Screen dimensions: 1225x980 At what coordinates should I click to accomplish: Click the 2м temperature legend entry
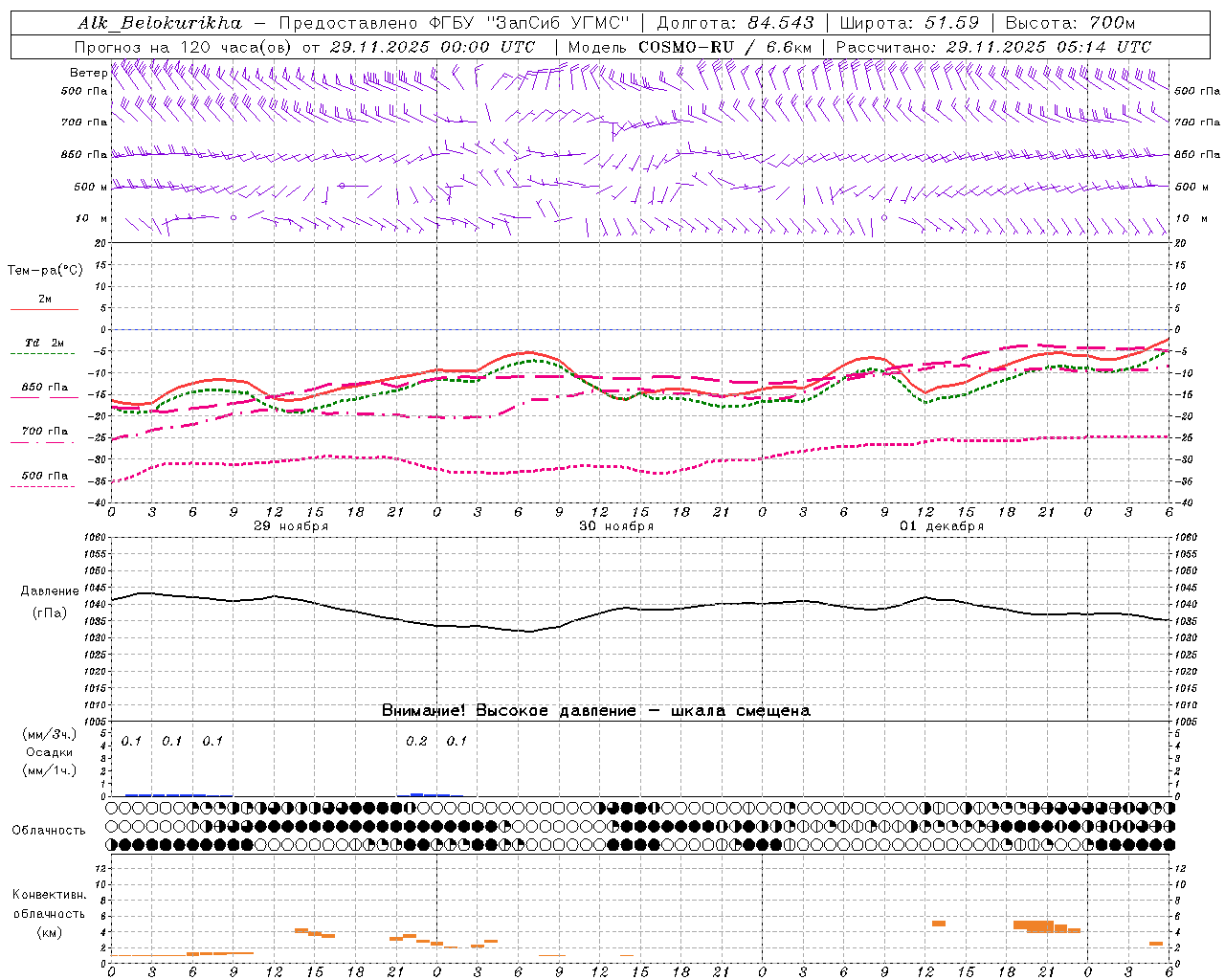coord(45,300)
